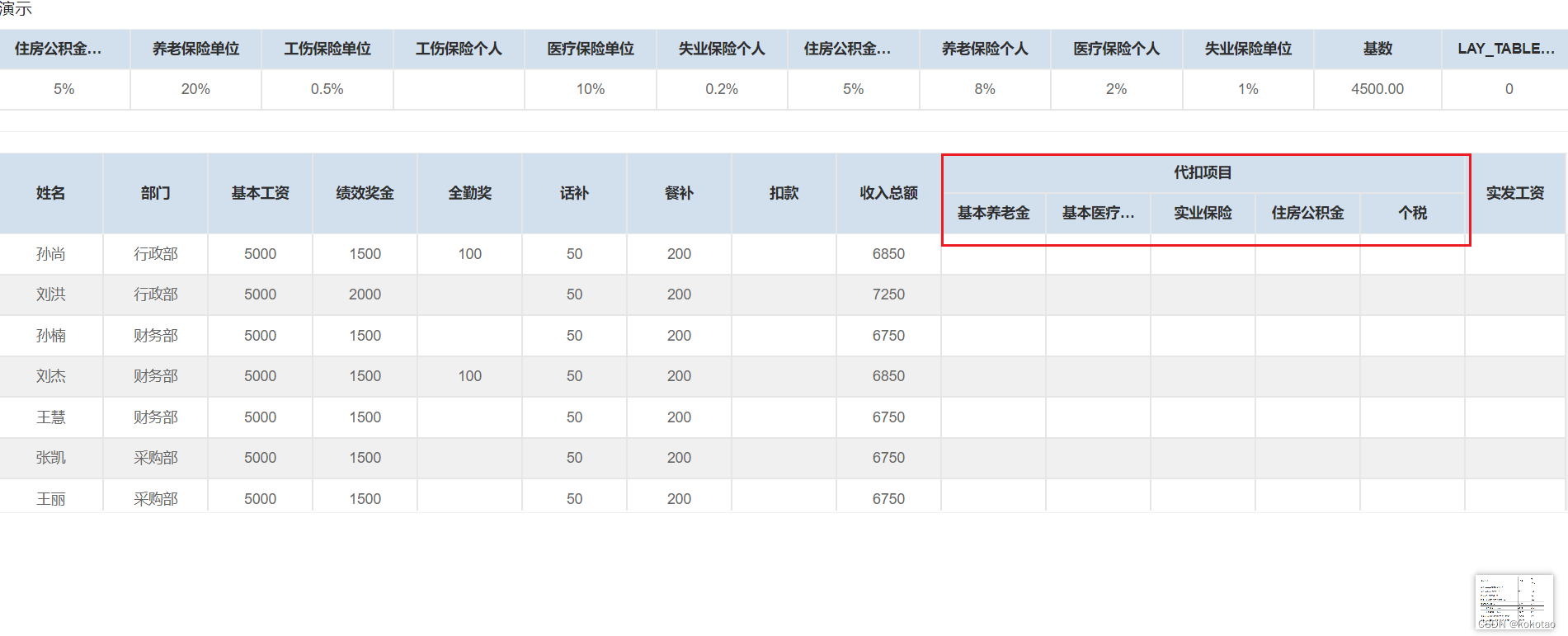Click the 医疗保险单位 column header

tap(591, 49)
